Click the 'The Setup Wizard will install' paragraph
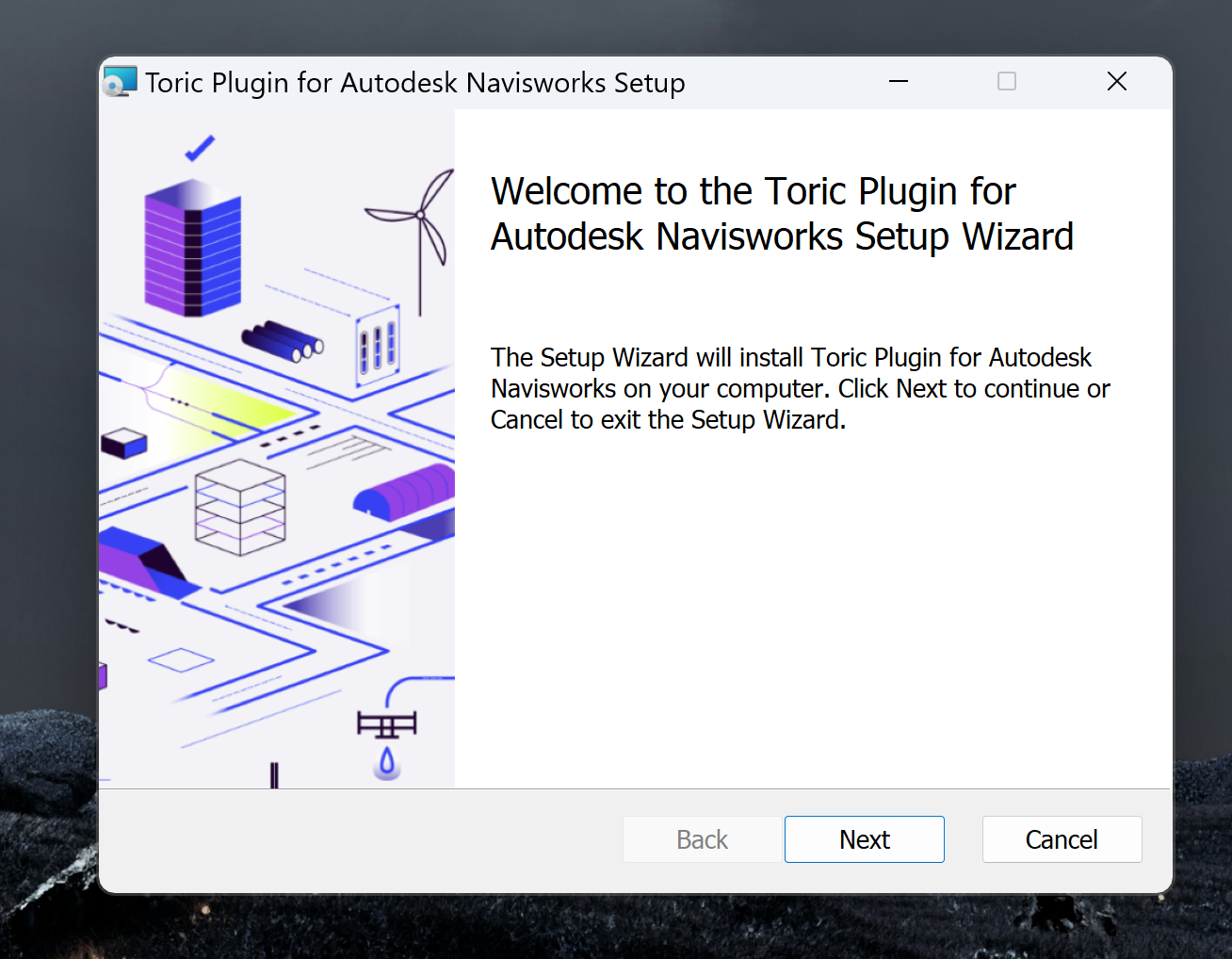 click(x=800, y=388)
